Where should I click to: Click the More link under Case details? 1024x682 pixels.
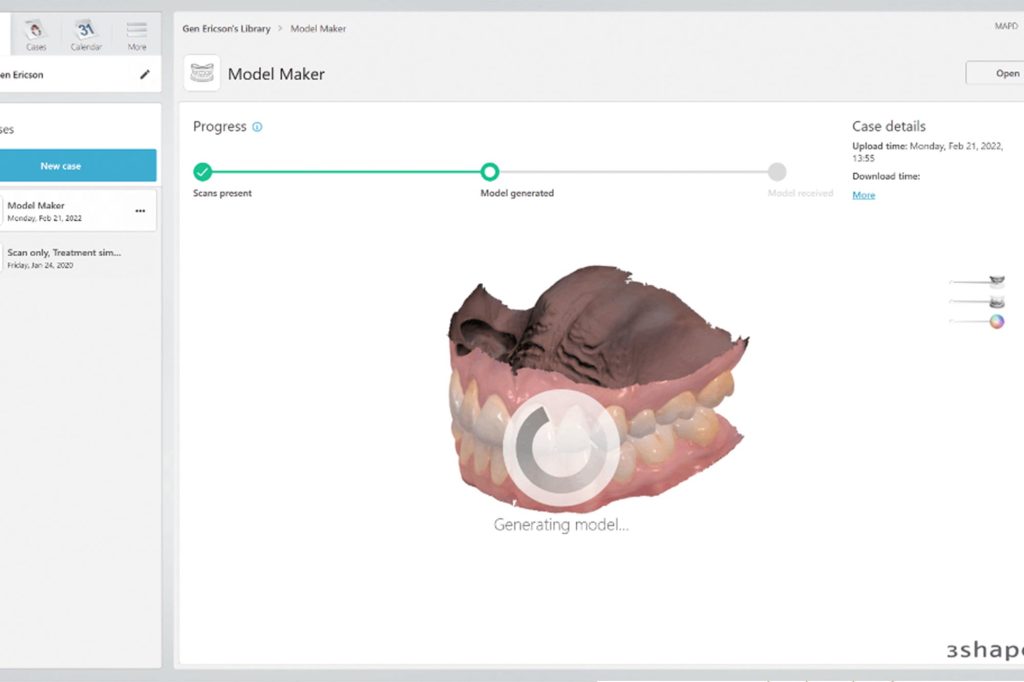pos(863,195)
